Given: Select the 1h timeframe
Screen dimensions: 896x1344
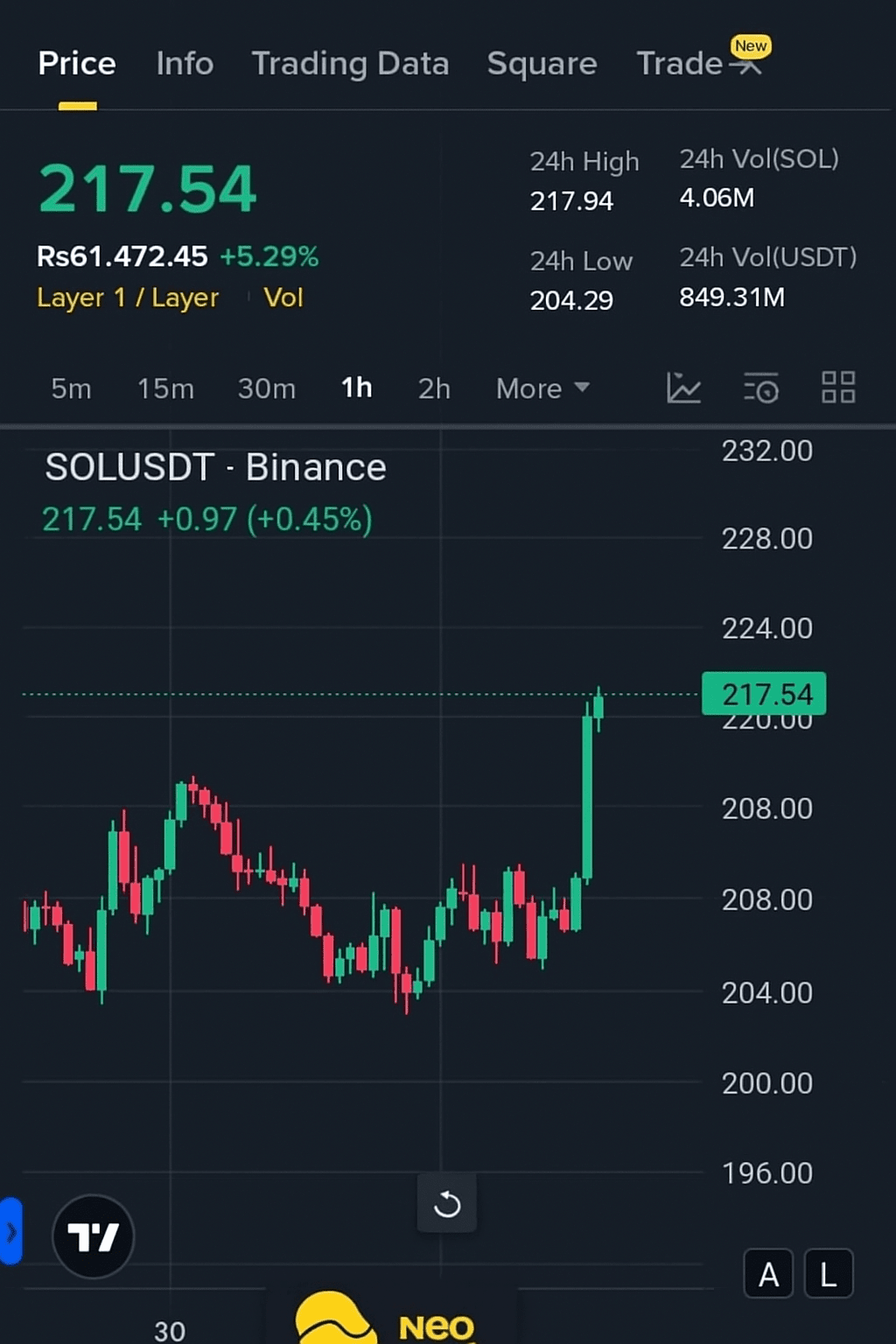Looking at the screenshot, I should point(356,388).
